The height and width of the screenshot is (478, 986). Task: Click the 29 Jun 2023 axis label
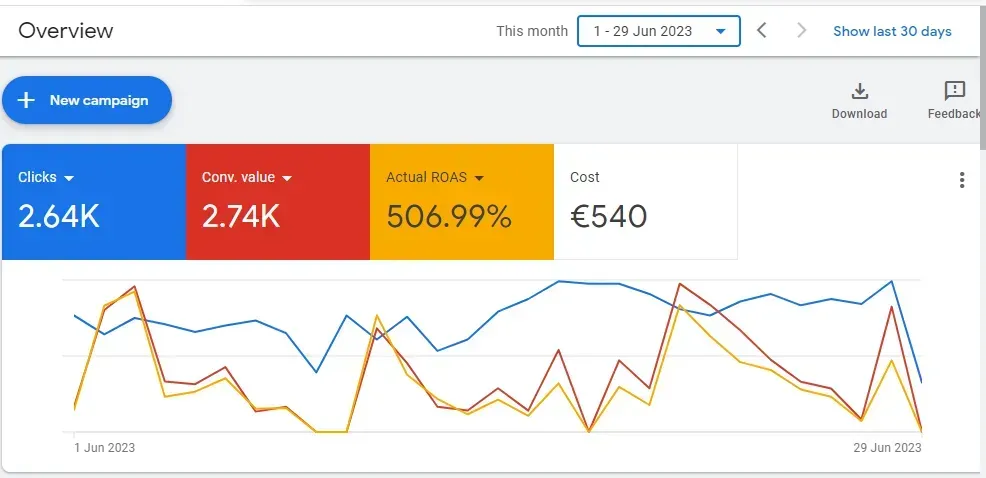click(x=887, y=448)
